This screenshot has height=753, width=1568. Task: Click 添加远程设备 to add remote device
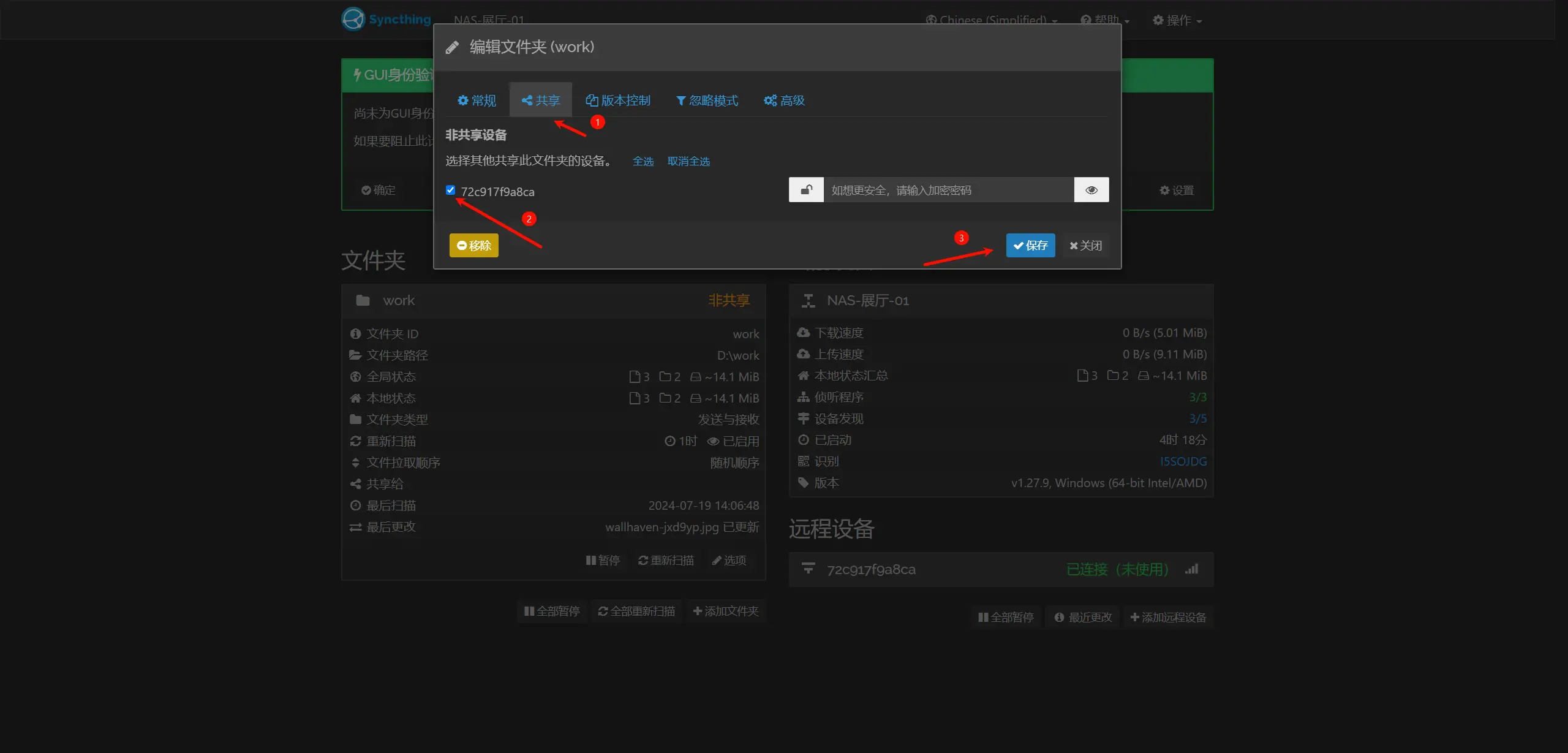point(1167,617)
